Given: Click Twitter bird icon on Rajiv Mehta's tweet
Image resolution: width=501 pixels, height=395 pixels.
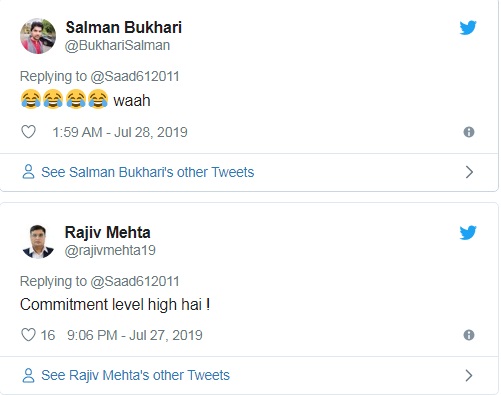Looking at the screenshot, I should point(468,233).
